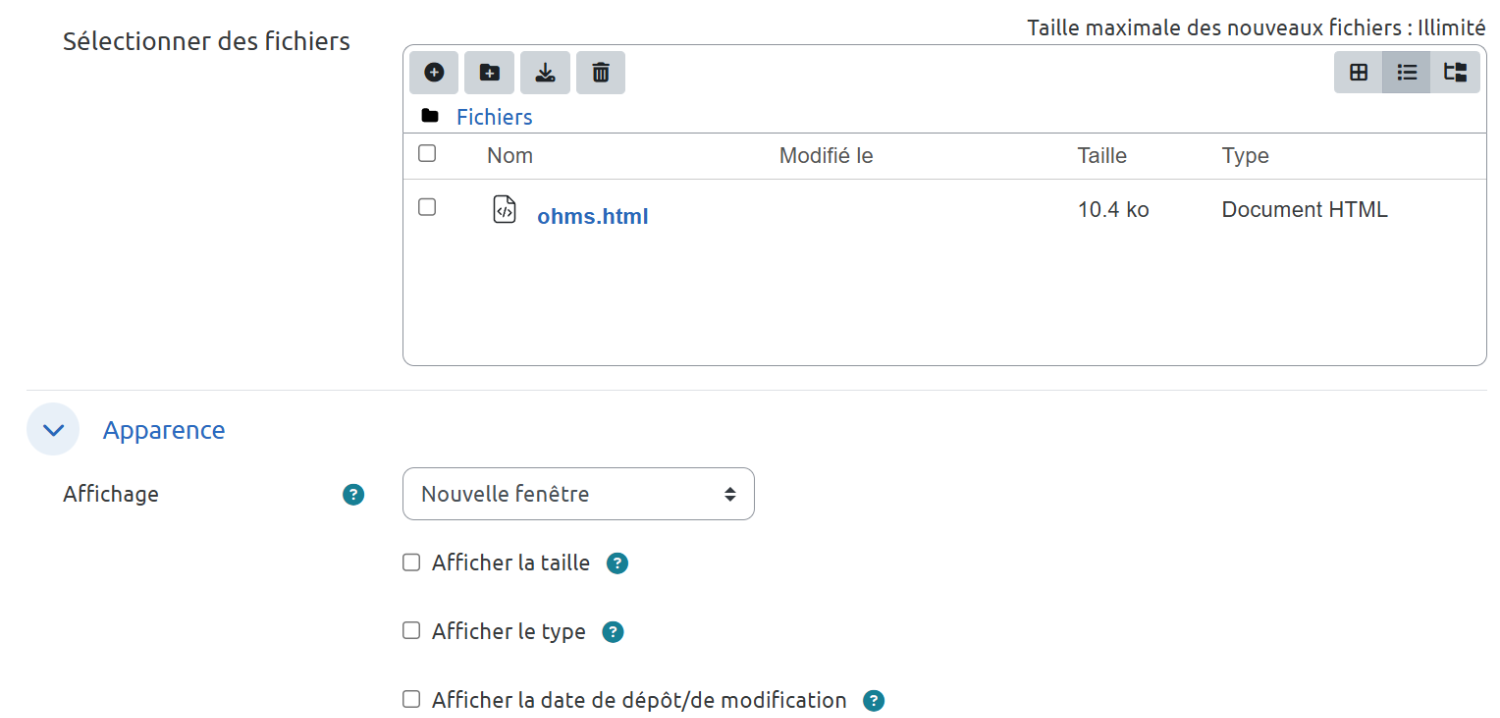Create a new folder with folder icon
The width and height of the screenshot is (1500, 718).
coord(489,73)
